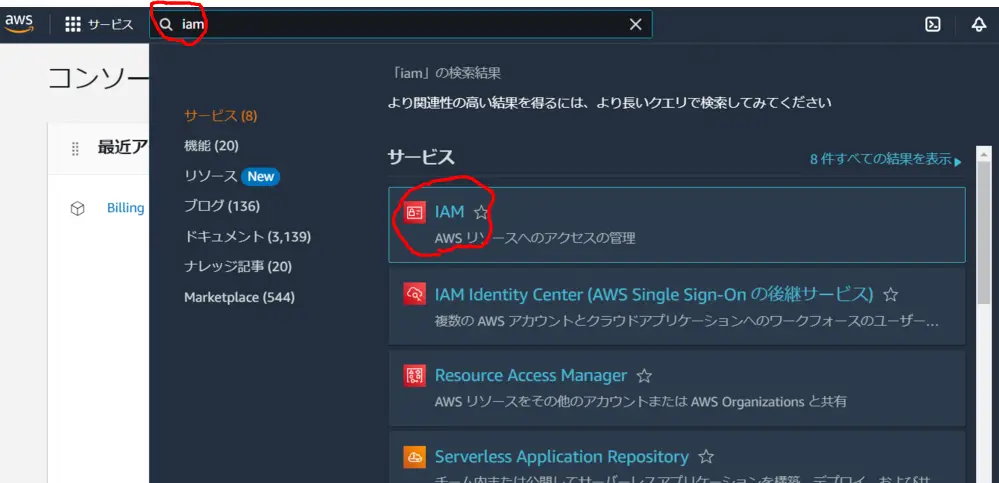Click the New badge

(261, 177)
